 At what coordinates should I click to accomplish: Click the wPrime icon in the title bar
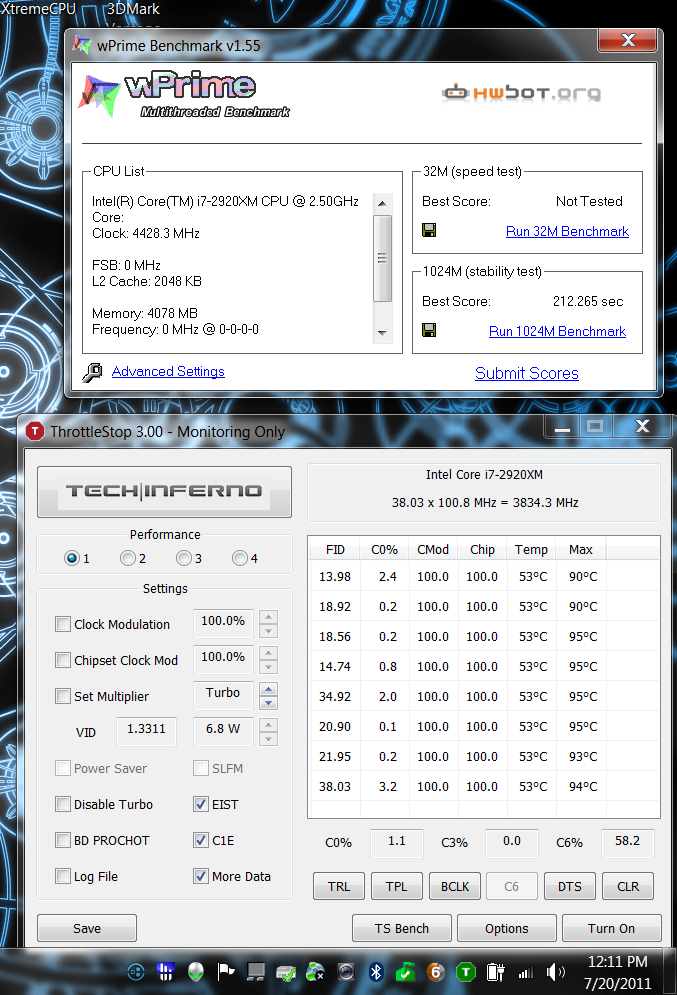point(81,45)
